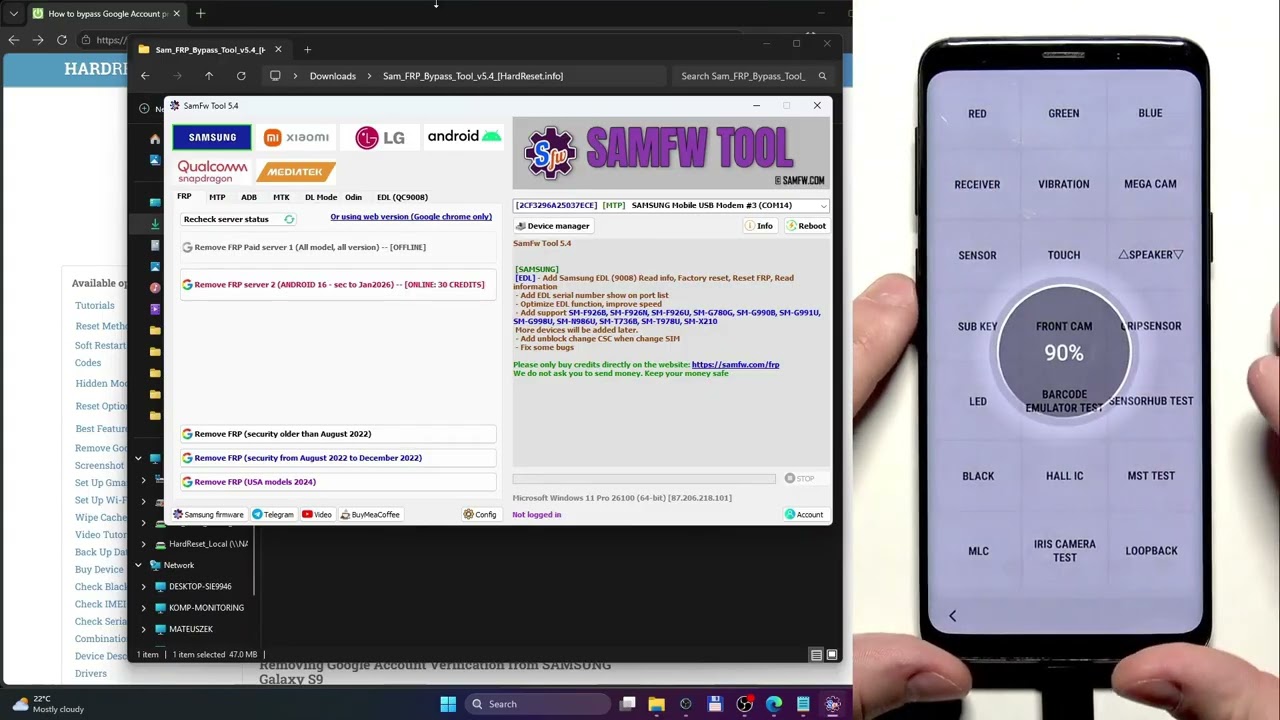The image size is (1280, 720).
Task: Open a new browser tab
Action: click(x=200, y=14)
